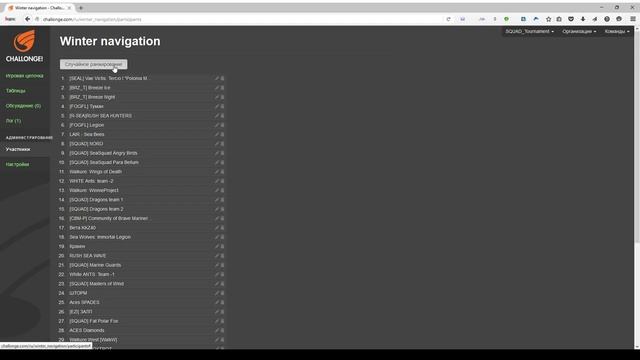Open a new browser tab

pyautogui.click(x=81, y=8)
